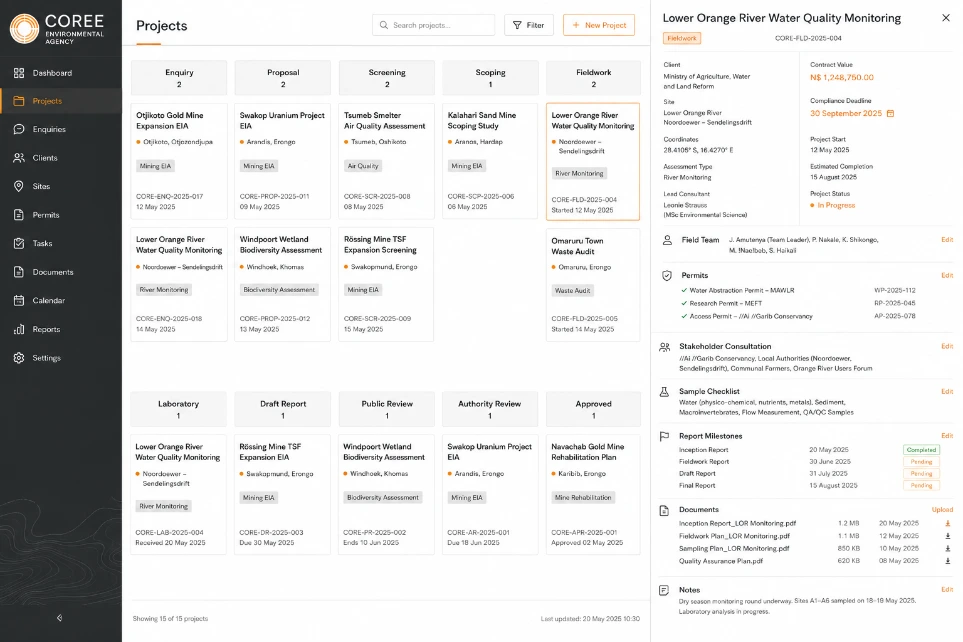The image size is (963, 642).
Task: Edit the Report Milestones section
Action: pos(947,436)
